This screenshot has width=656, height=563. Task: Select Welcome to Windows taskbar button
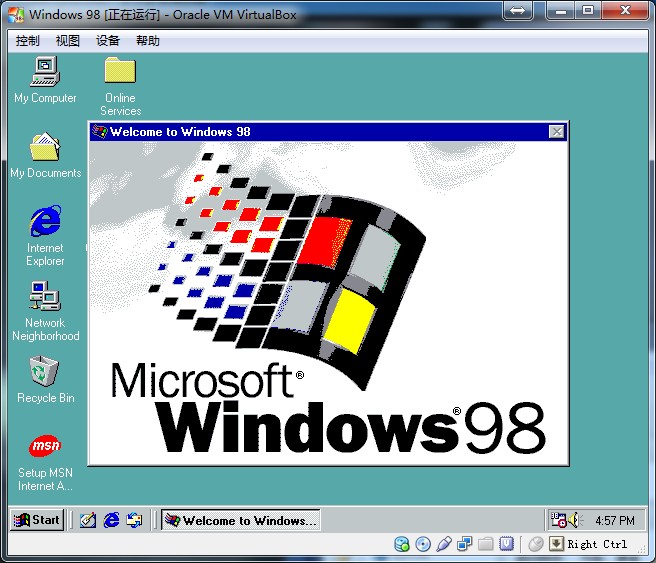241,520
